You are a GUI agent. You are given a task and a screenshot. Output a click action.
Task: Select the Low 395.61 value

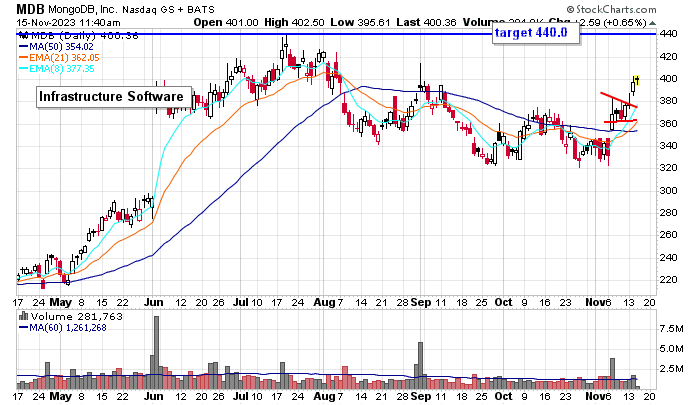360,22
